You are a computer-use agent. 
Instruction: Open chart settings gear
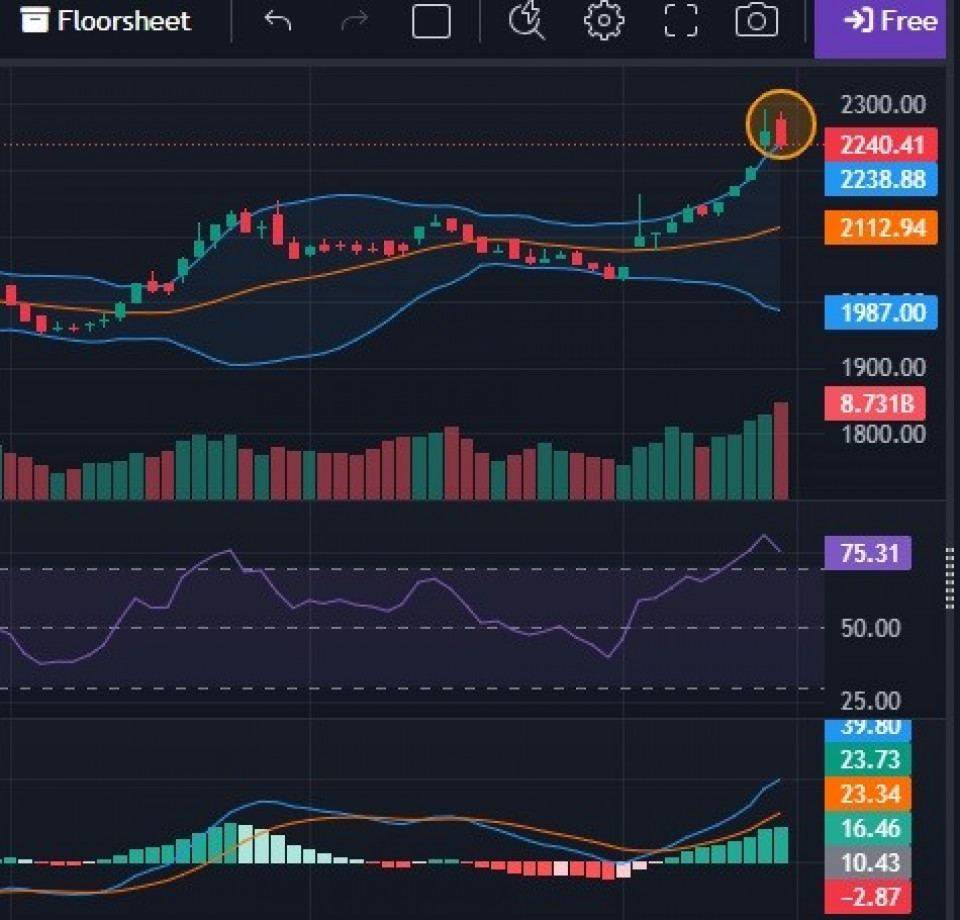coord(604,20)
